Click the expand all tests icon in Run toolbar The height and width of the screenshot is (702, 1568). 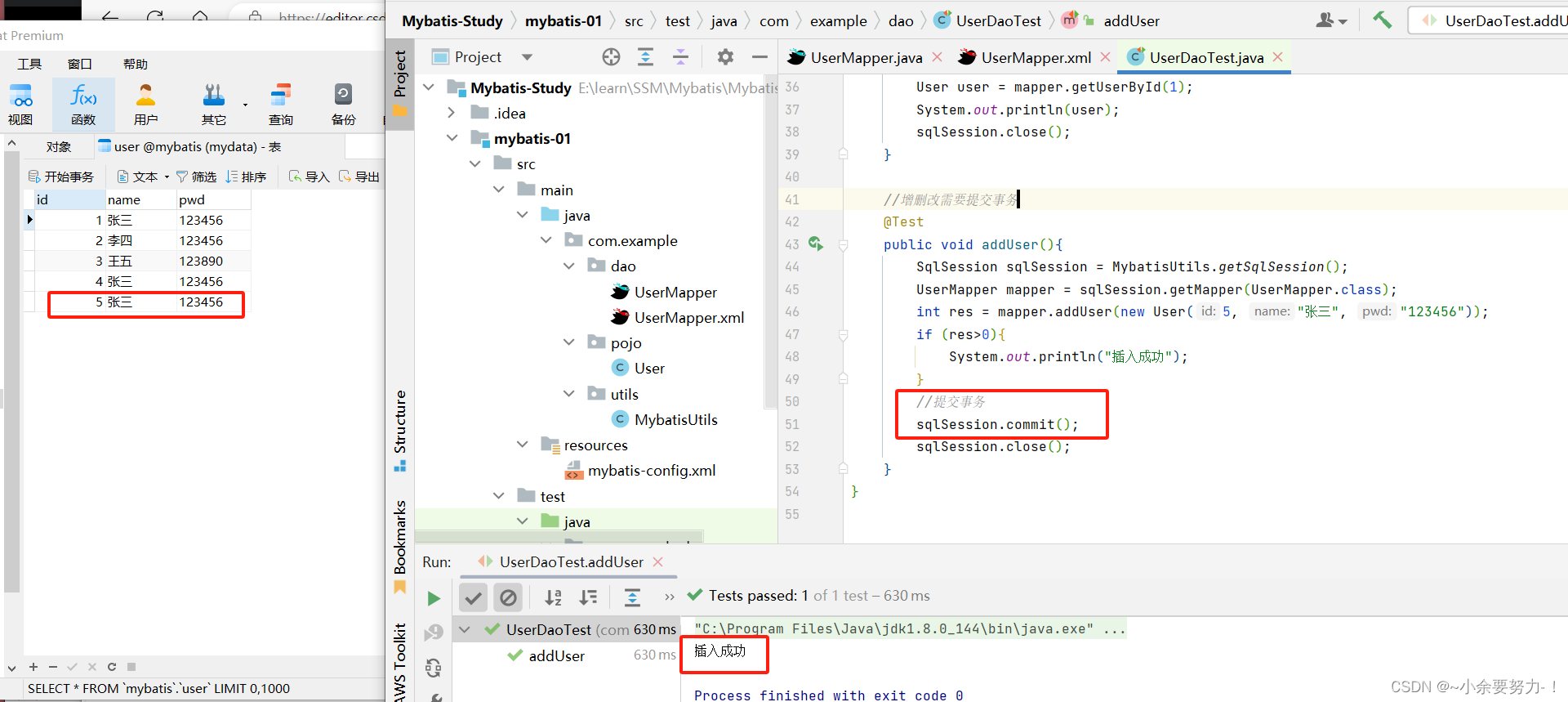(632, 597)
